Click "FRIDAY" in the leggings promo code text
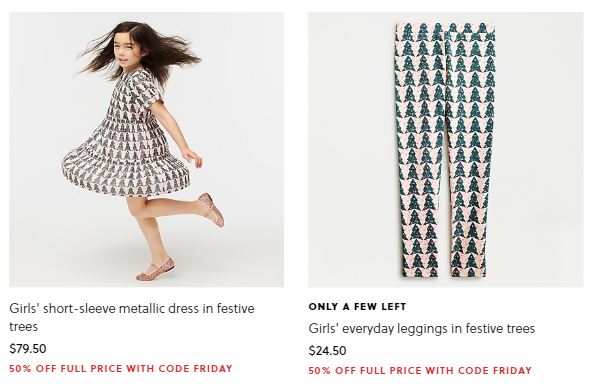The image size is (591, 384). [512, 370]
